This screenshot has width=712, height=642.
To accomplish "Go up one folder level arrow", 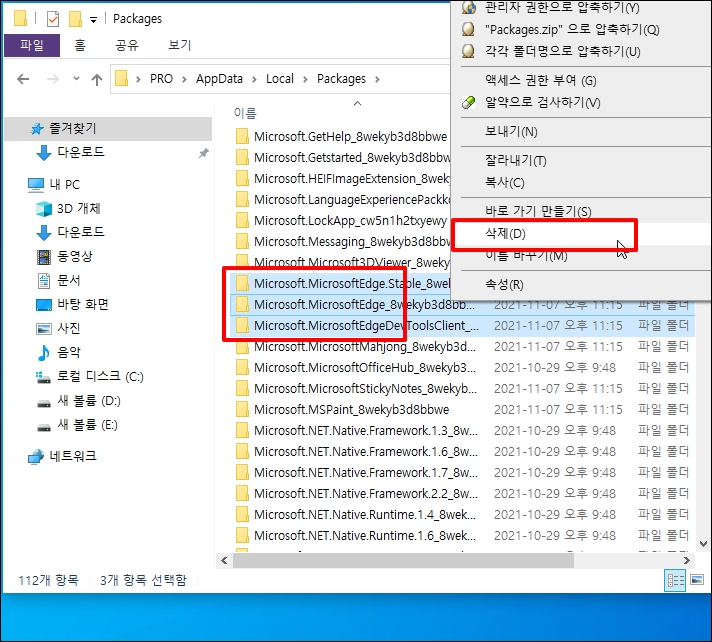I will click(x=96, y=80).
